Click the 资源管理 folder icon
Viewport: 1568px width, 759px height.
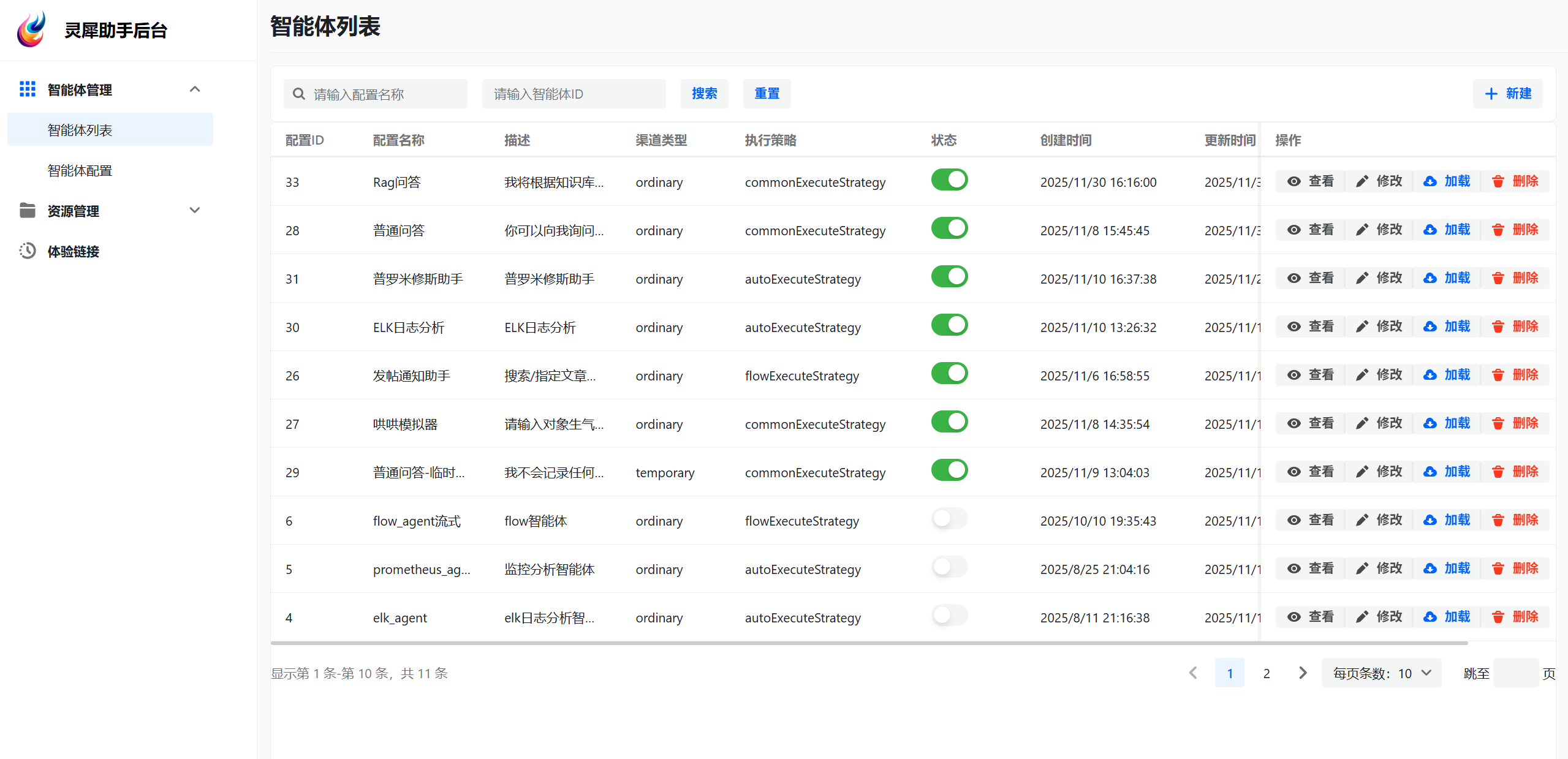coord(27,211)
